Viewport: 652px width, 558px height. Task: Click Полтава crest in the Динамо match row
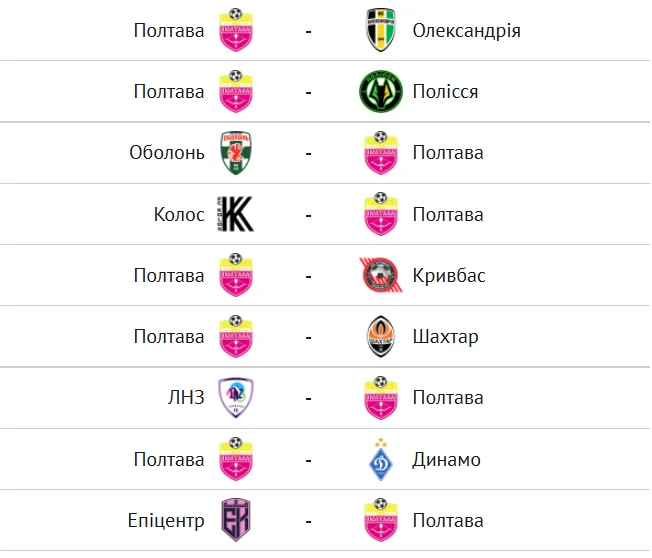(238, 460)
